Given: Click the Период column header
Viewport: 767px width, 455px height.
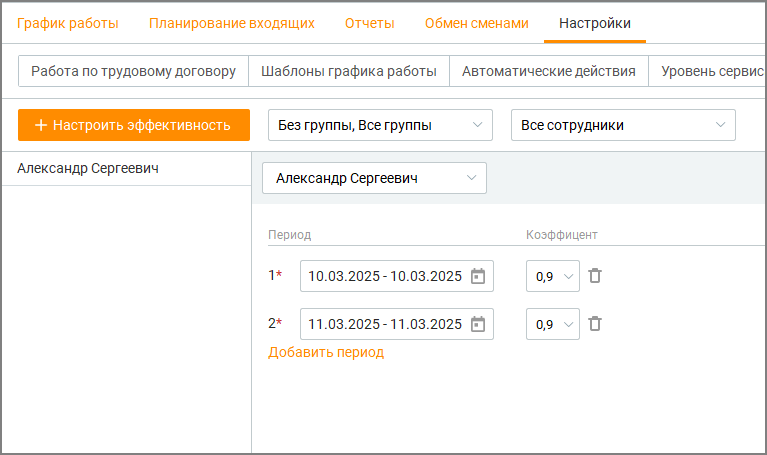Looking at the screenshot, I should (290, 235).
